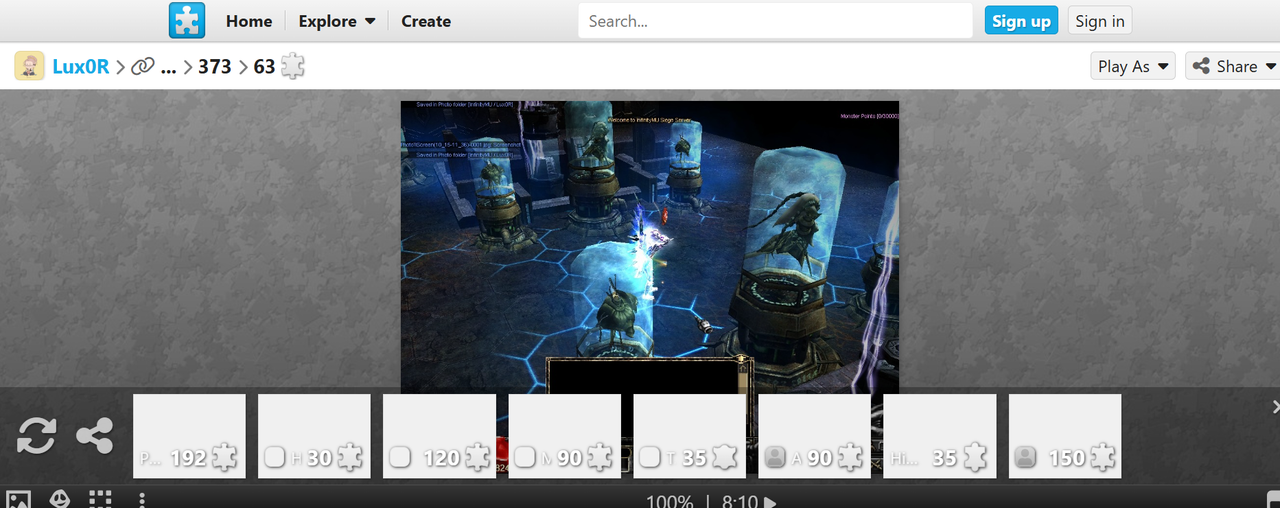Viewport: 1280px width, 508px height.
Task: Go to the Home menu item
Action: (x=249, y=21)
